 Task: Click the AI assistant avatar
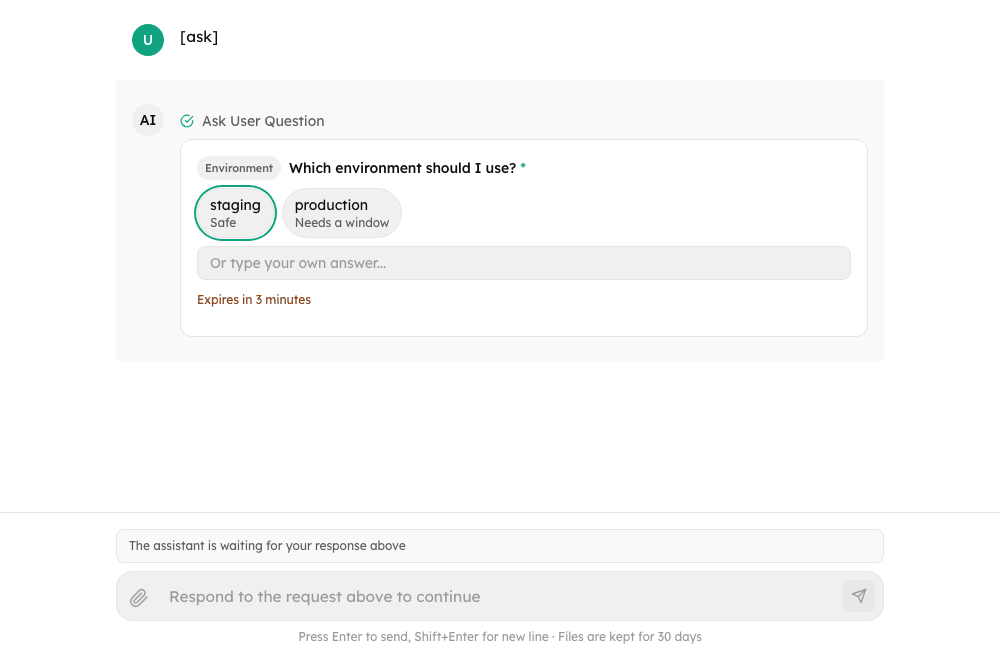click(x=148, y=121)
